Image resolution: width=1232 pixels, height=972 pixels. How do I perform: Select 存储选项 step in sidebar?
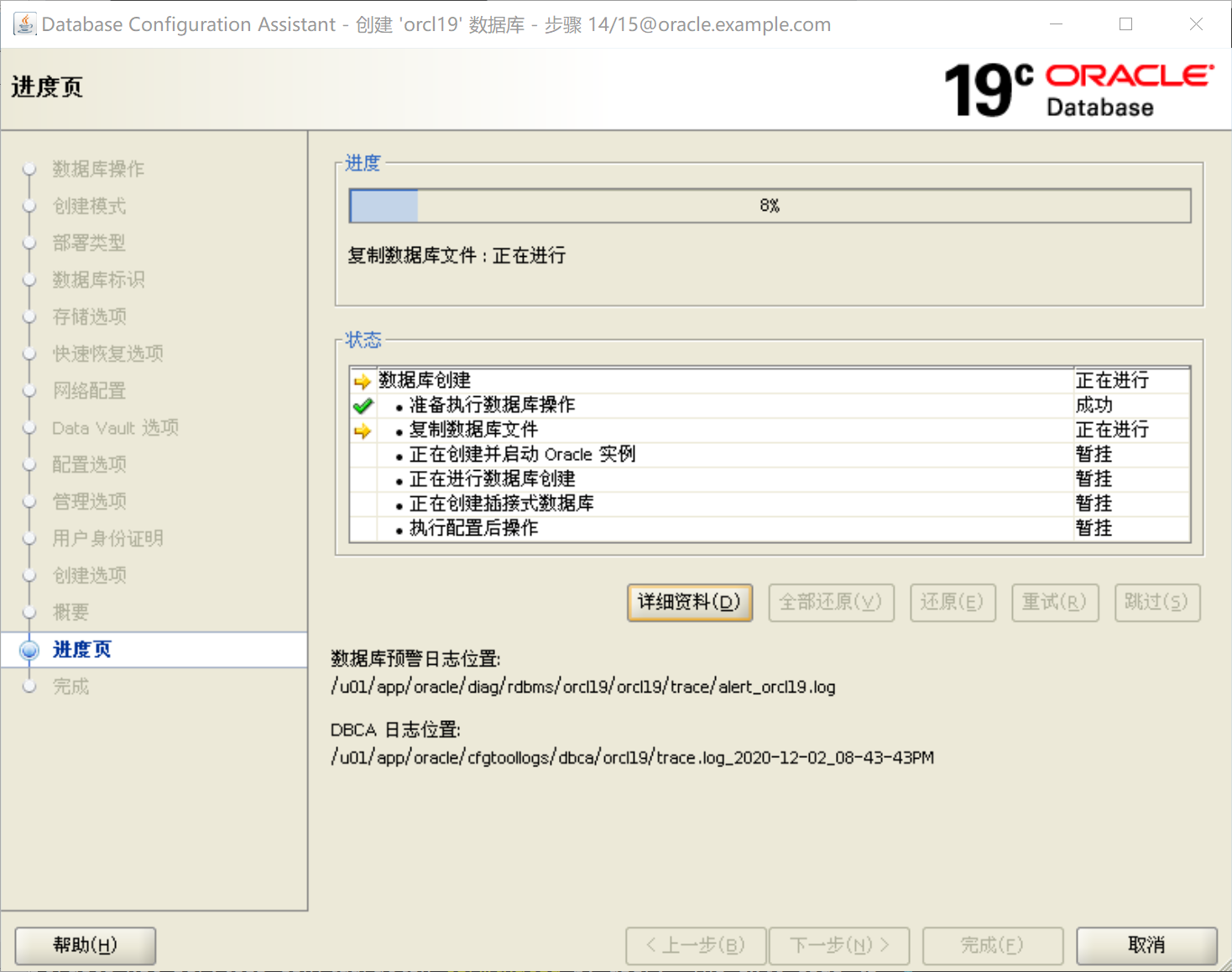[89, 316]
